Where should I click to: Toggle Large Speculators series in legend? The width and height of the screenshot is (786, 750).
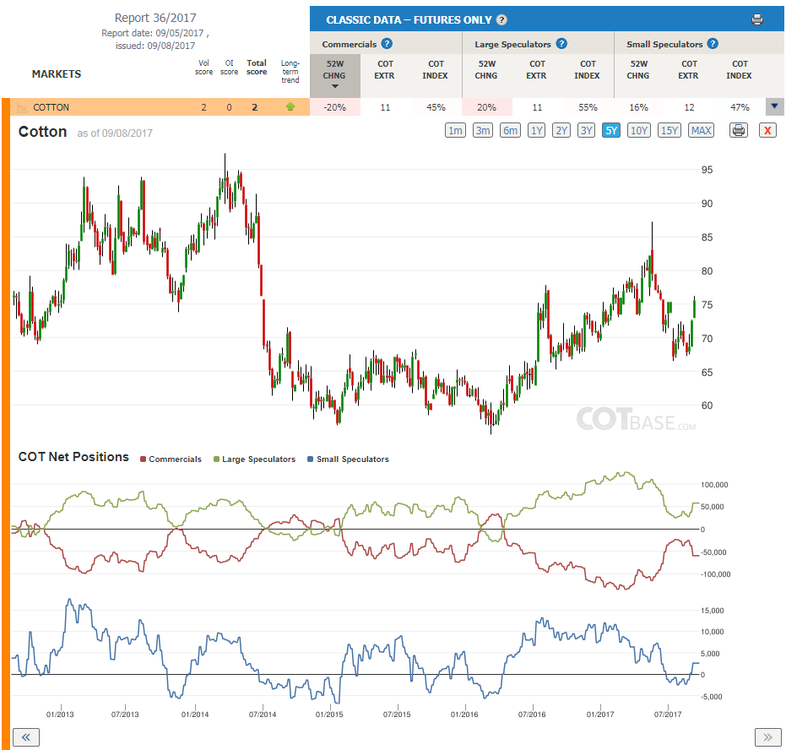coord(255,459)
